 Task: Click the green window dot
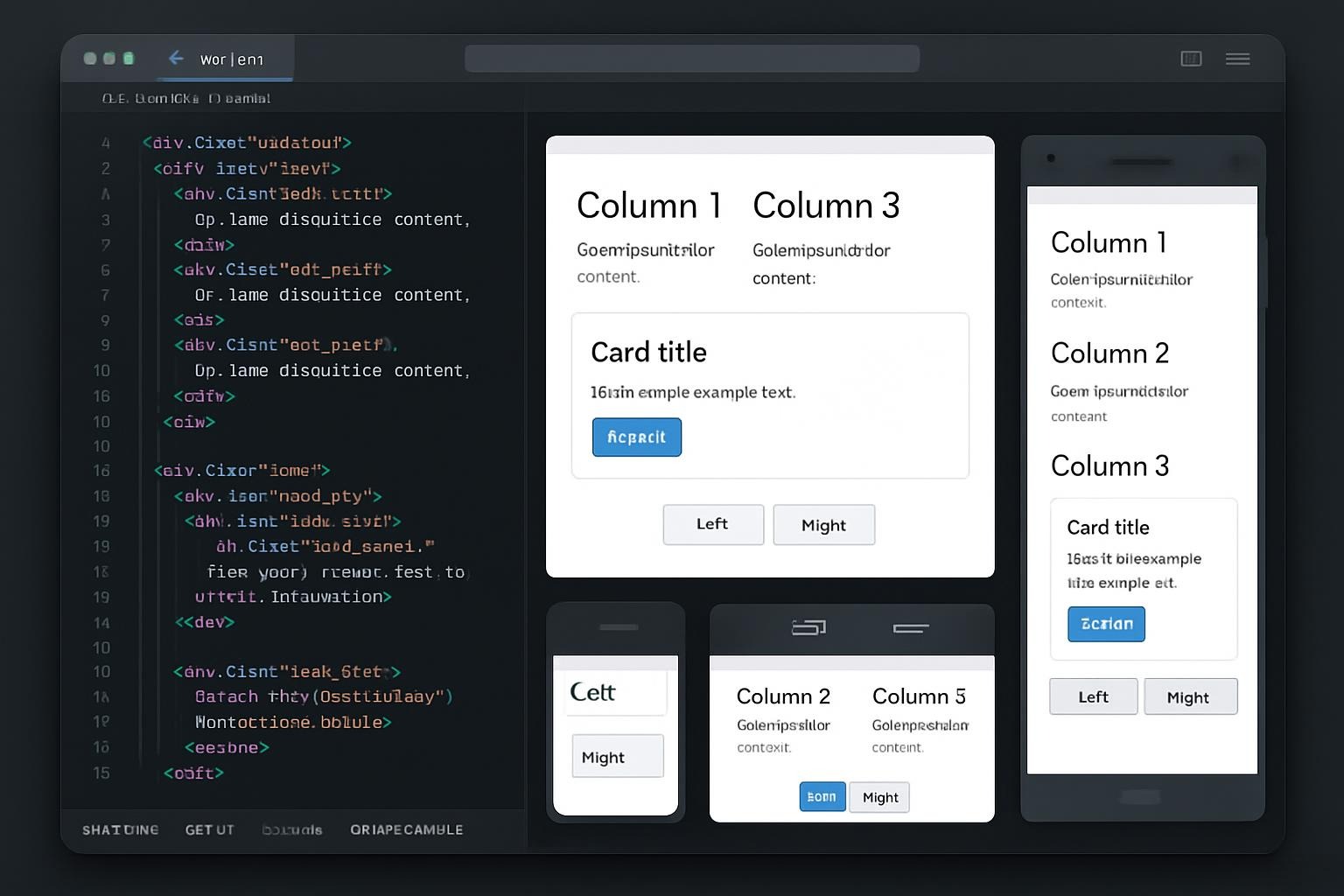[129, 59]
